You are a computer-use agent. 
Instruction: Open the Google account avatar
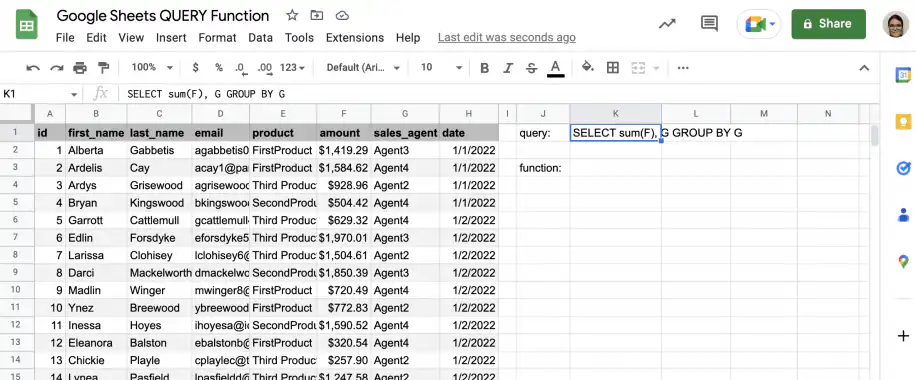[x=896, y=24]
